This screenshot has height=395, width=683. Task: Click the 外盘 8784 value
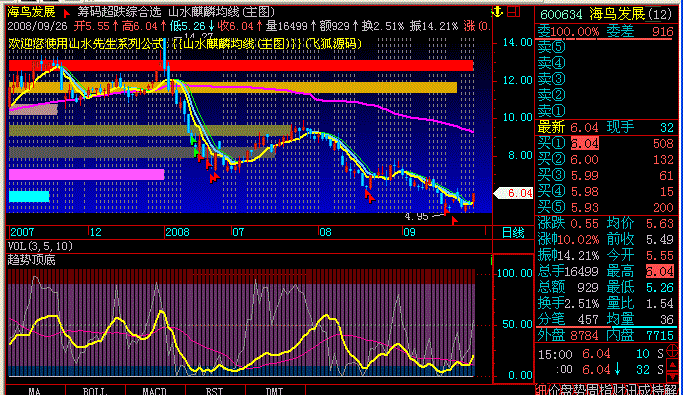tap(584, 335)
